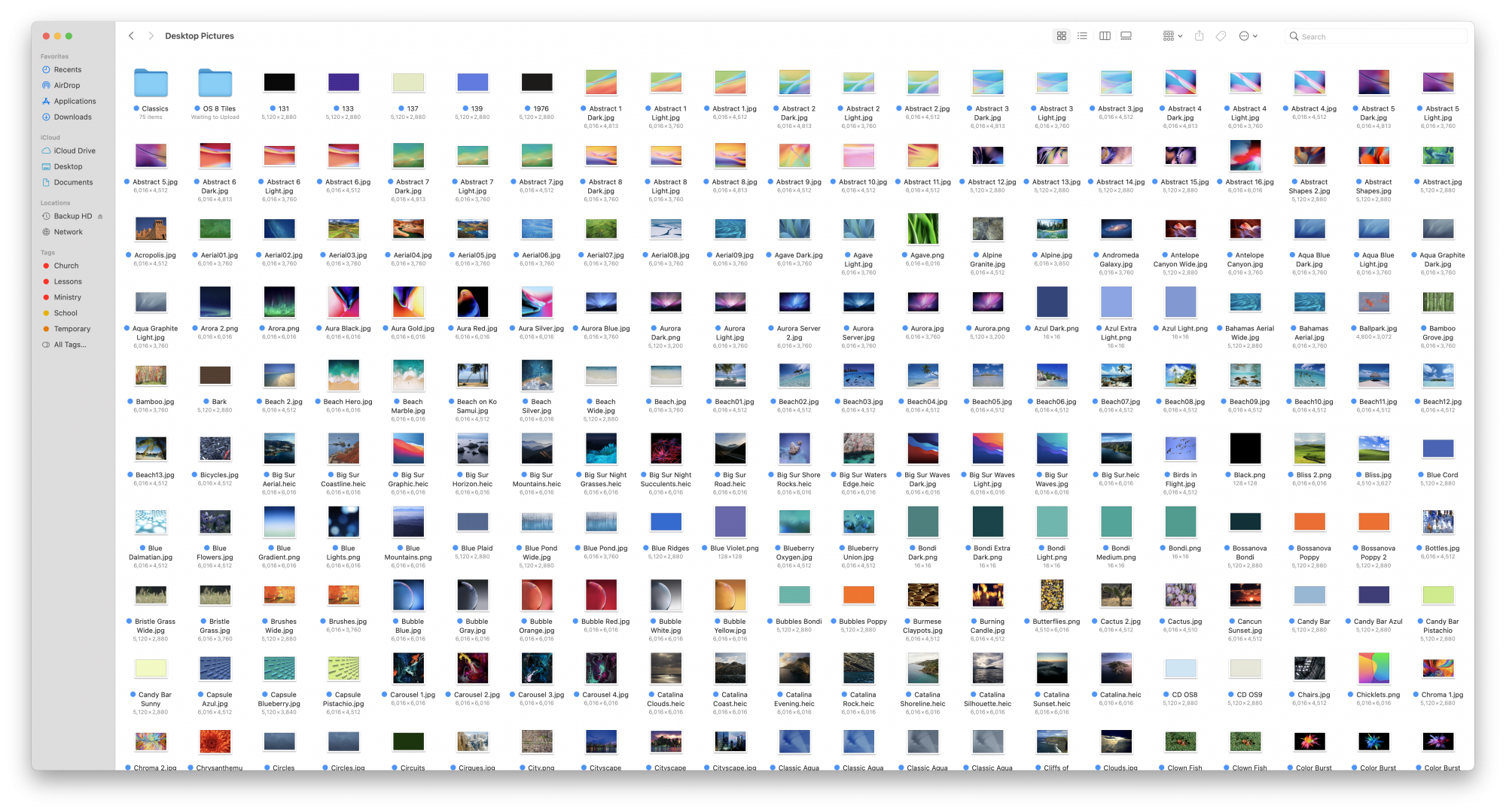
Task: Select Candy Bar Pistachio thumbnail
Action: (1438, 595)
